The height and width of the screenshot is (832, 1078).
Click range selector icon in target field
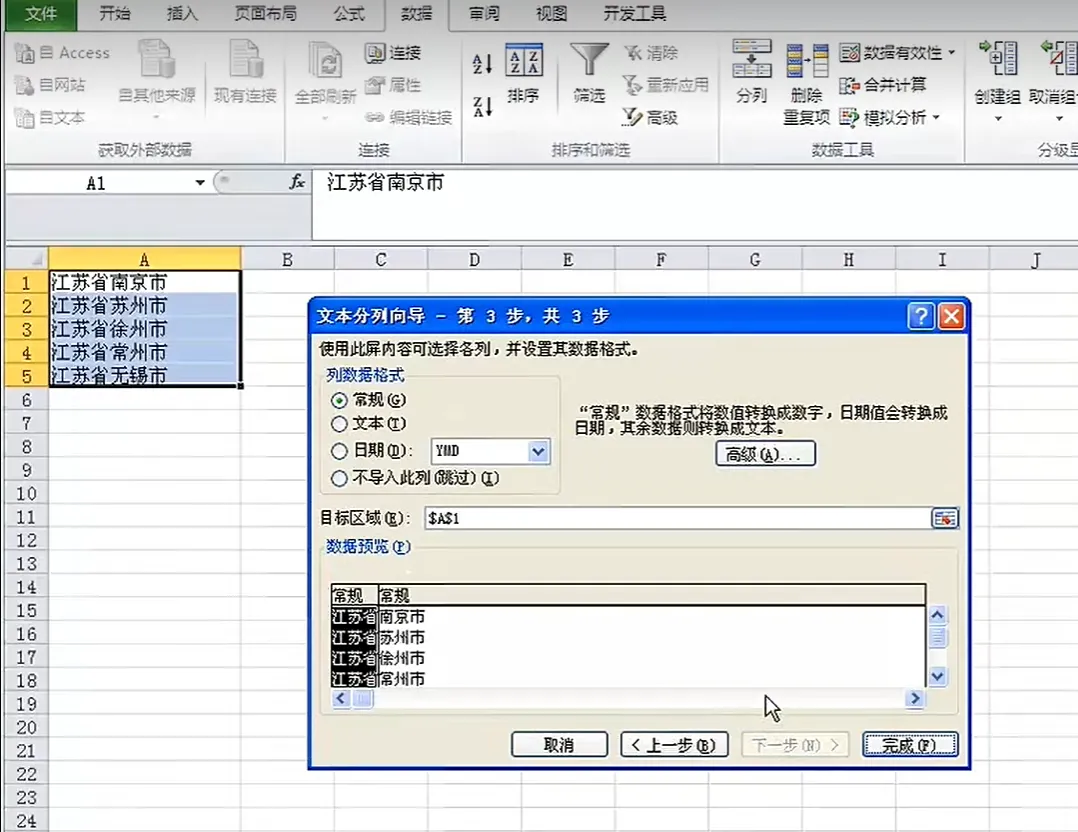(x=945, y=518)
